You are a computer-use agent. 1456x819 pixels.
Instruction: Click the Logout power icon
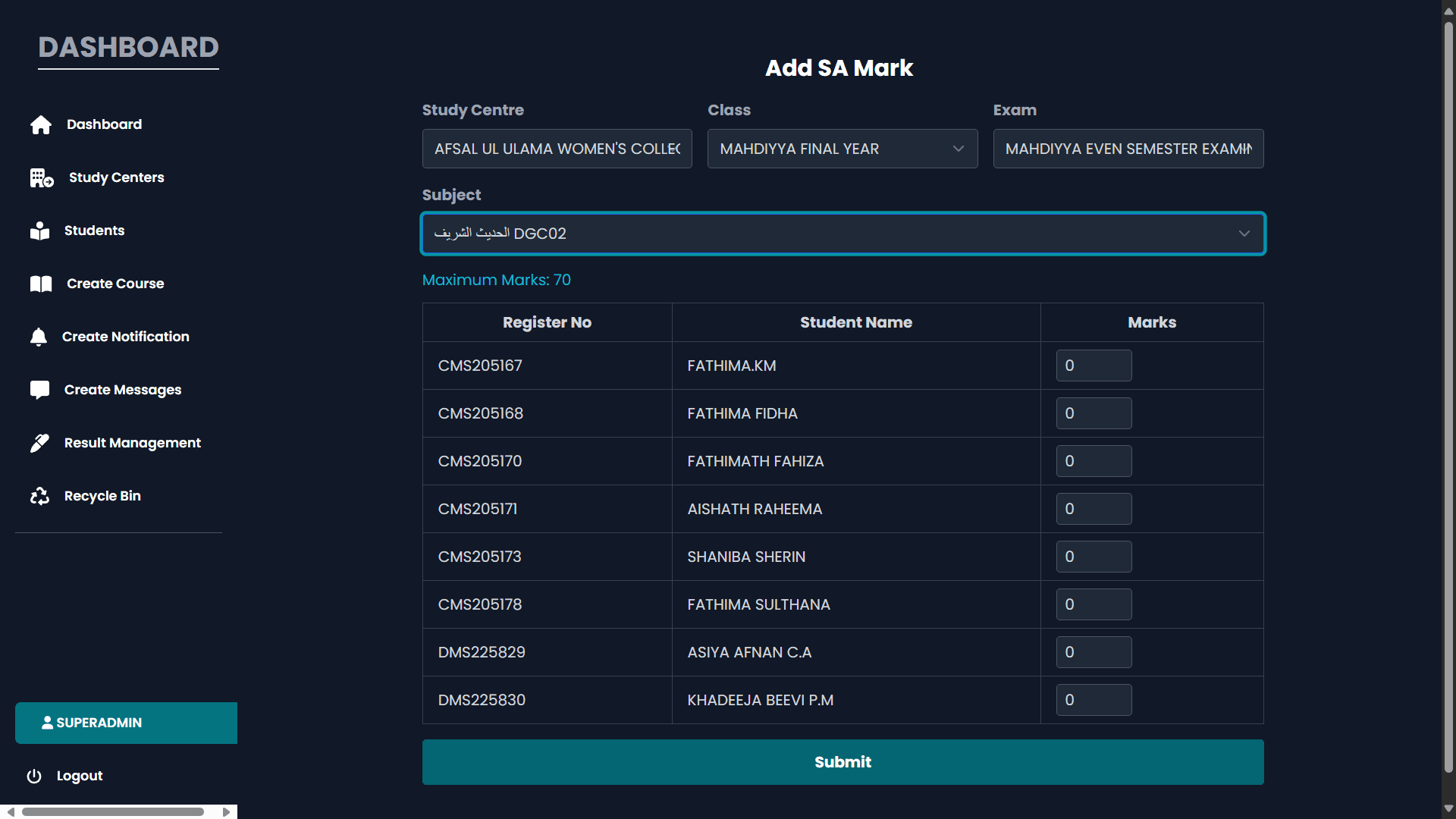34,776
